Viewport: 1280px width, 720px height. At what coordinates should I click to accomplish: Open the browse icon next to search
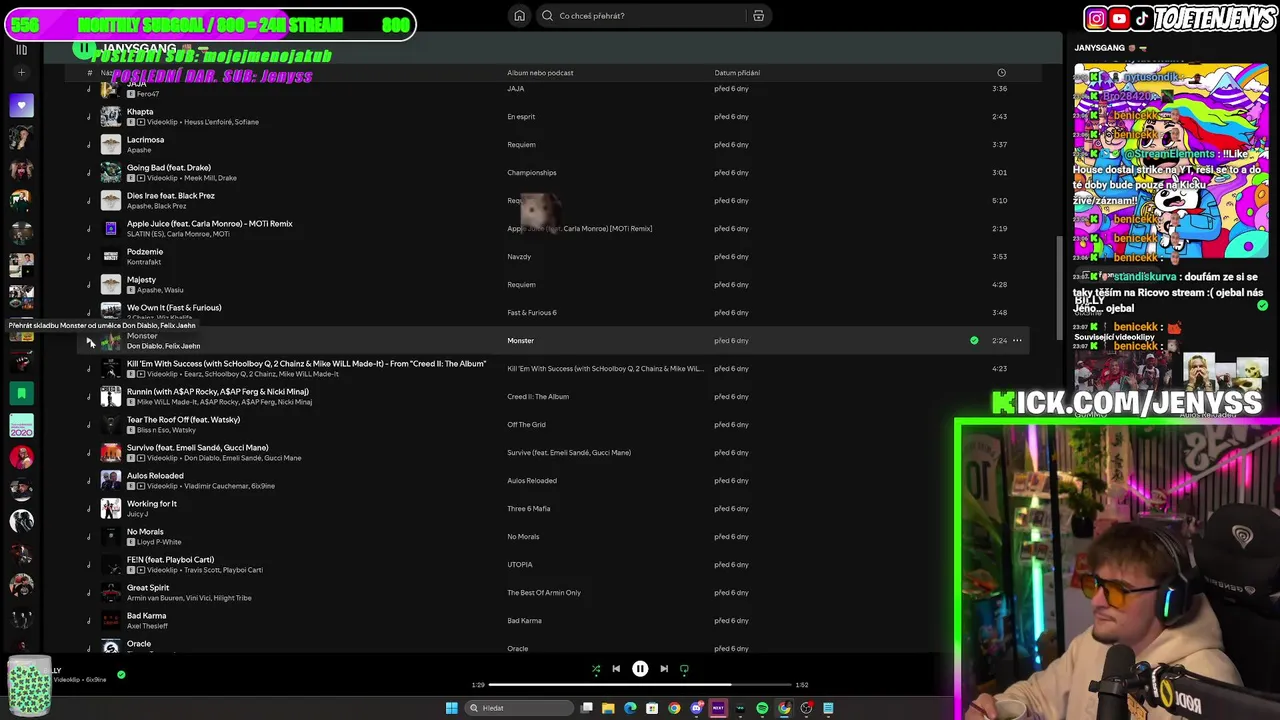click(x=758, y=16)
